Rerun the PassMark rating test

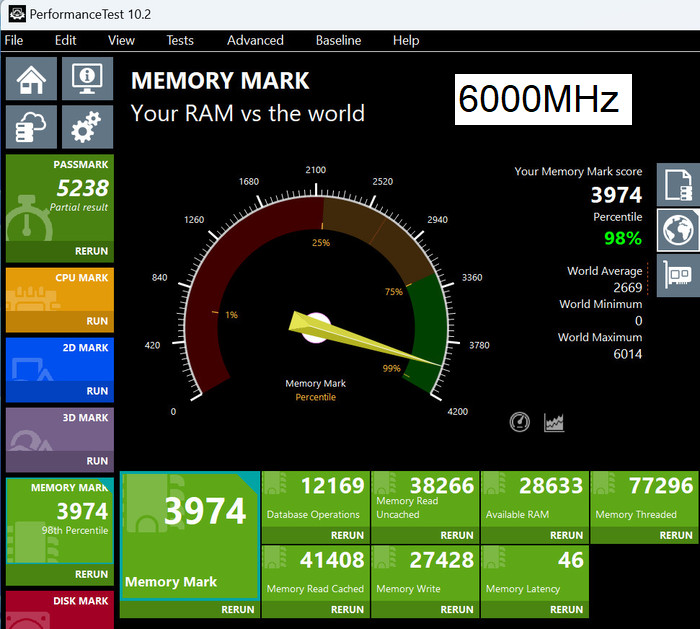pos(91,251)
